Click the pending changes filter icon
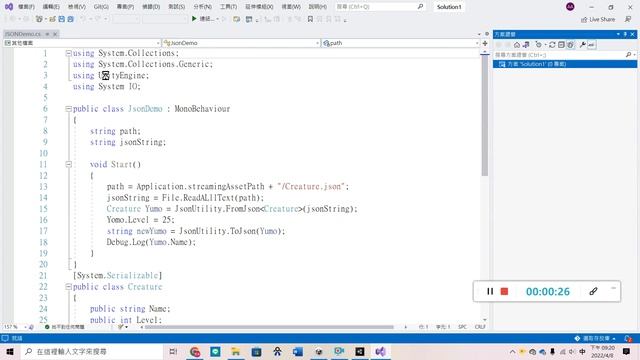The width and height of the screenshot is (640, 360). tap(539, 44)
